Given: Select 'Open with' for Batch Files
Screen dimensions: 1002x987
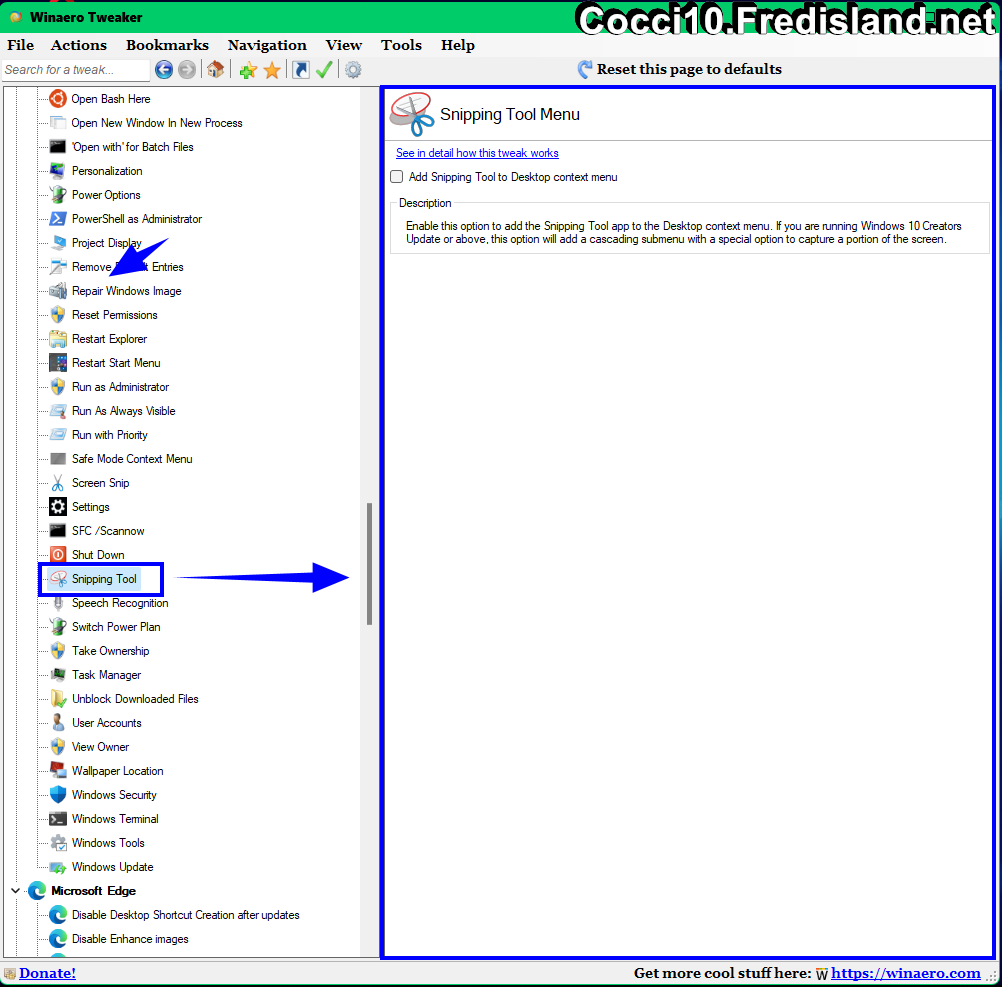Looking at the screenshot, I should click(132, 147).
